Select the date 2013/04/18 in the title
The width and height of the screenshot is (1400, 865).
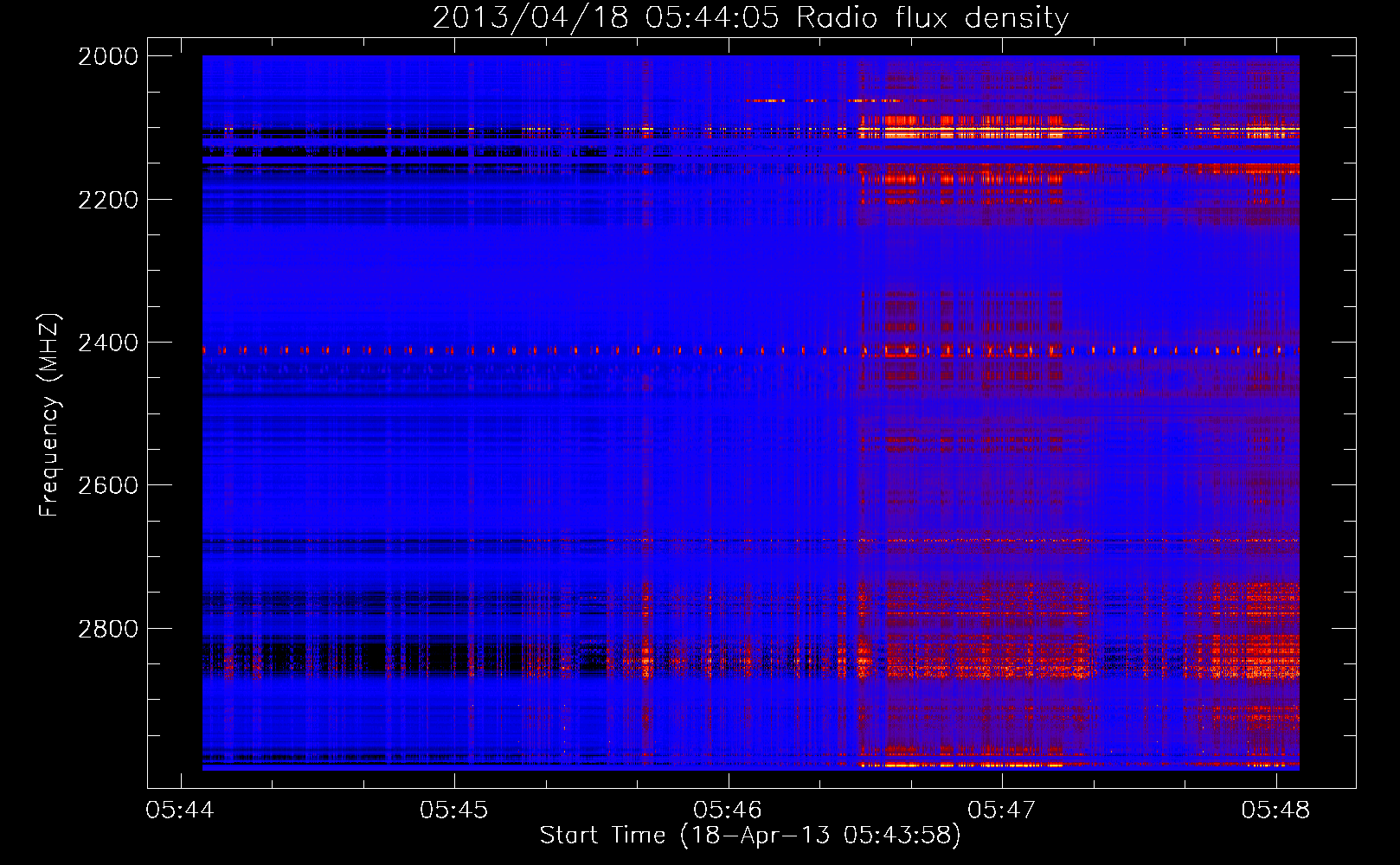[x=530, y=18]
